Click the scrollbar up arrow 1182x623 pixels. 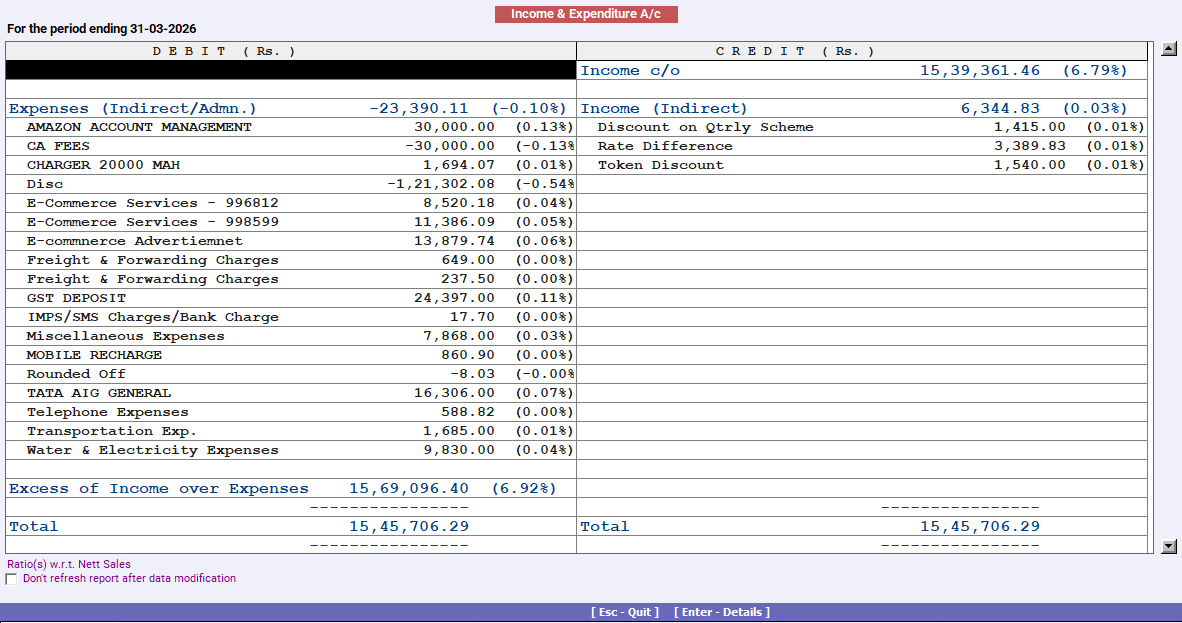coord(1166,46)
